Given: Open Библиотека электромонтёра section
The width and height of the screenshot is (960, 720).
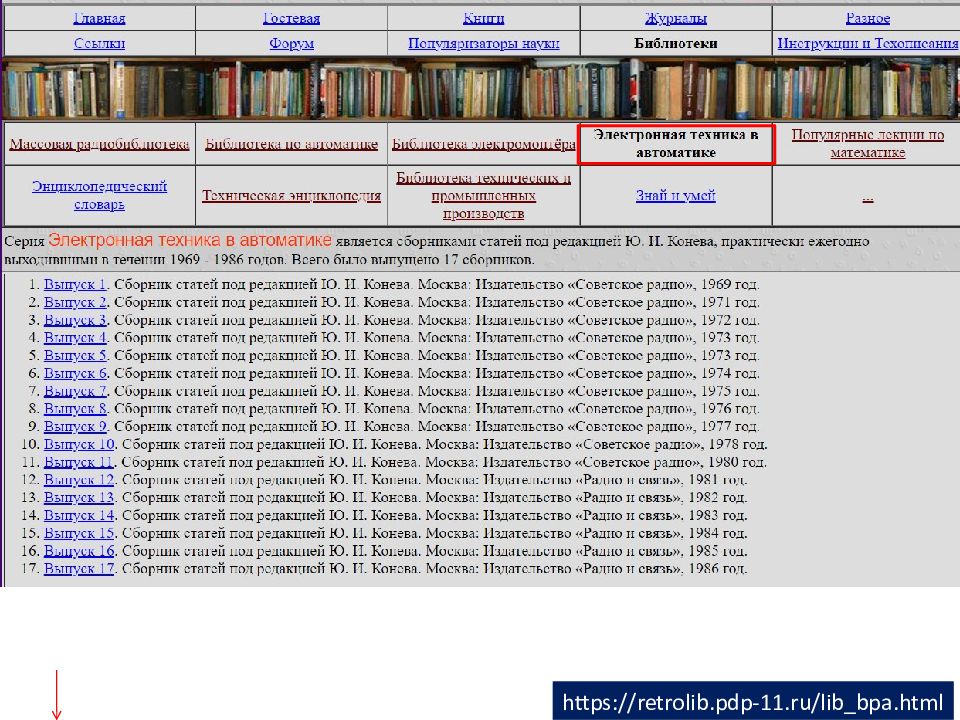Looking at the screenshot, I should [483, 145].
